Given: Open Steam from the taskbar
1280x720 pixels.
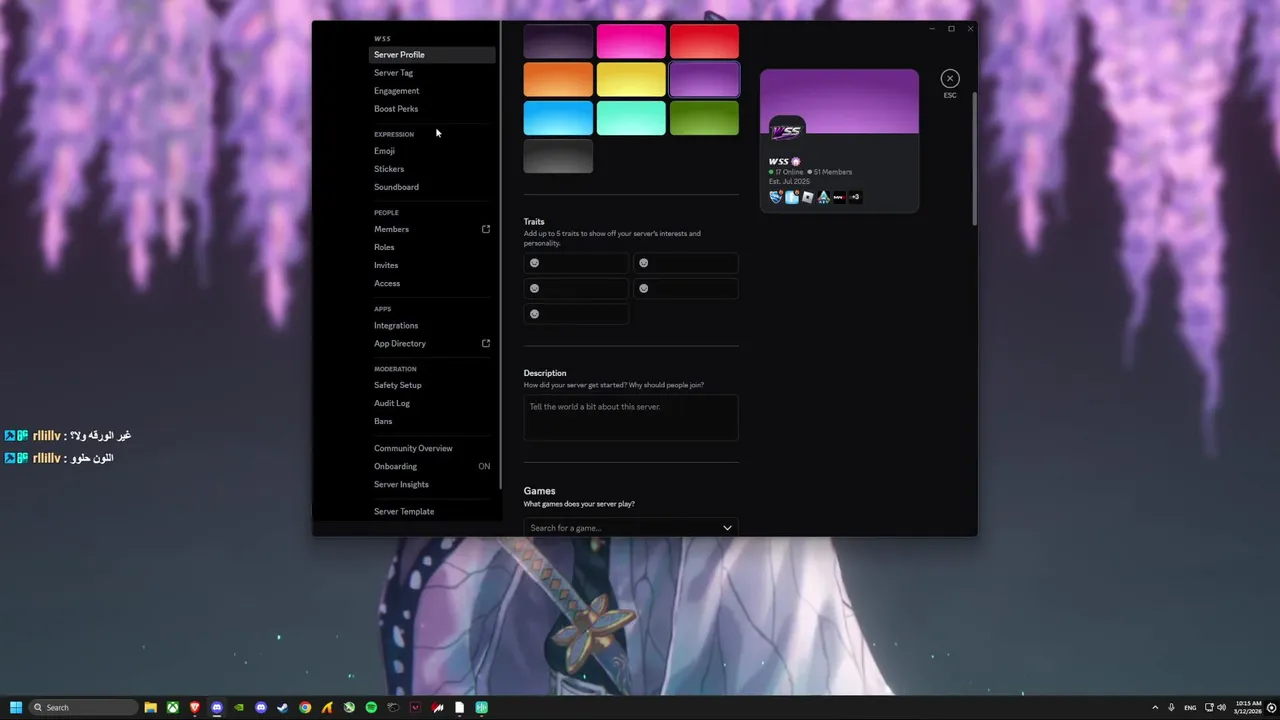Looking at the screenshot, I should click(283, 707).
